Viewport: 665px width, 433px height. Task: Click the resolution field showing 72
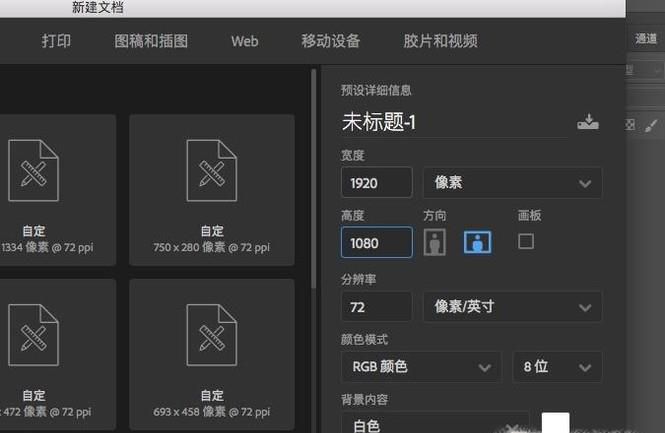(x=377, y=307)
